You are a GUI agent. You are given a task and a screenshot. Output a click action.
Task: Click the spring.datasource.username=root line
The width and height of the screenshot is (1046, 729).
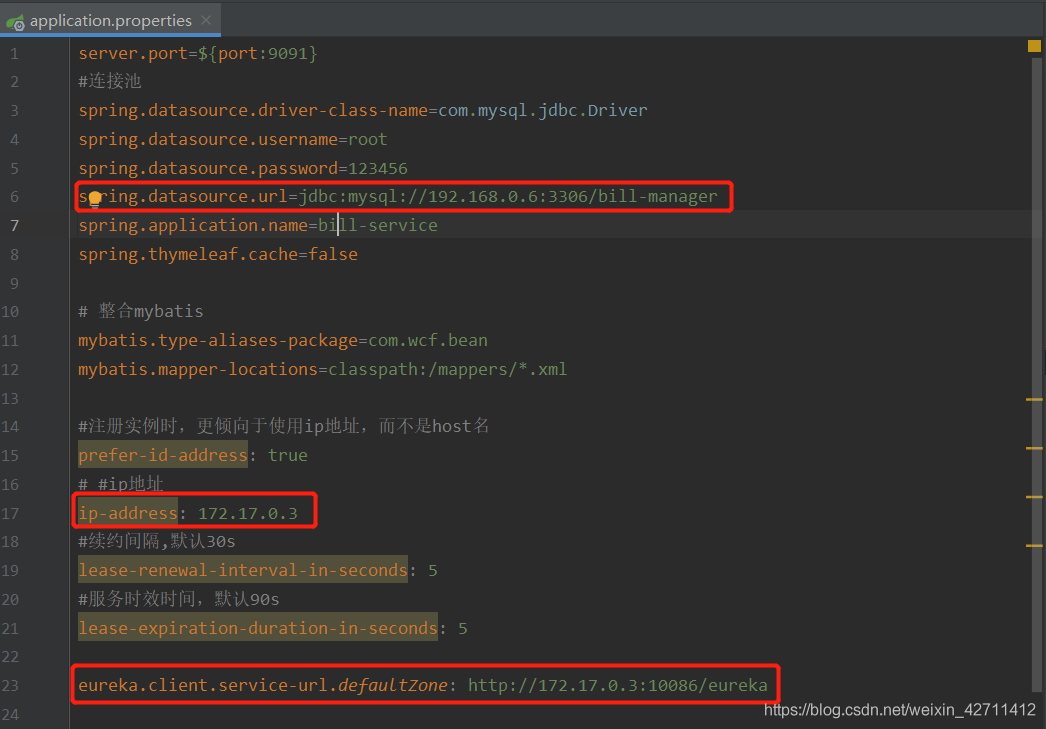(233, 139)
